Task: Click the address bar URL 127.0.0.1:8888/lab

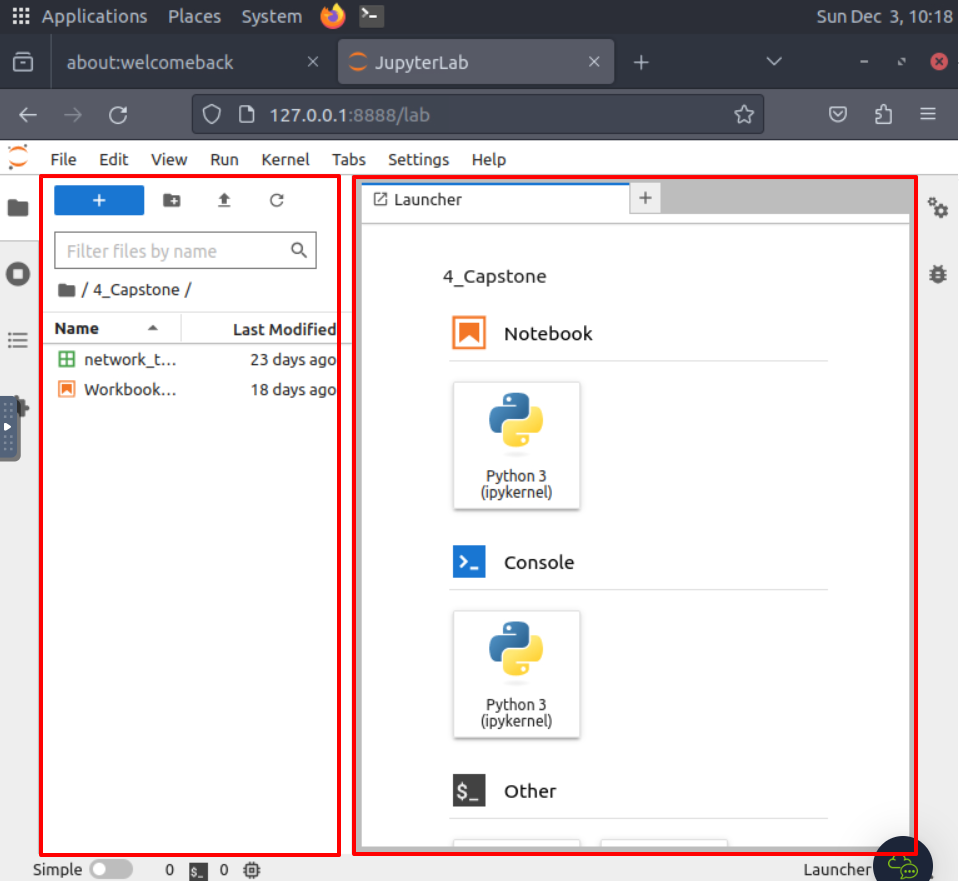Action: (350, 115)
